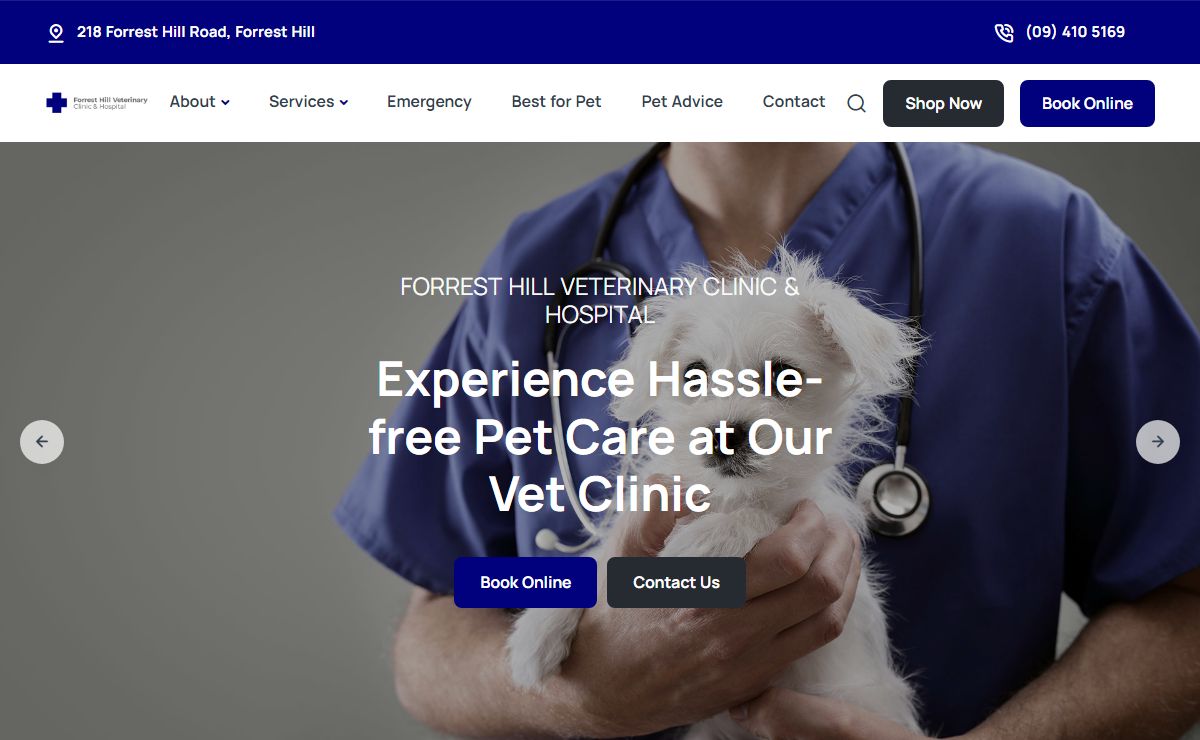1200x740 pixels.
Task: Click the Forrest Hill Veterinary Clinic & Hospital subtitle
Action: click(x=600, y=300)
